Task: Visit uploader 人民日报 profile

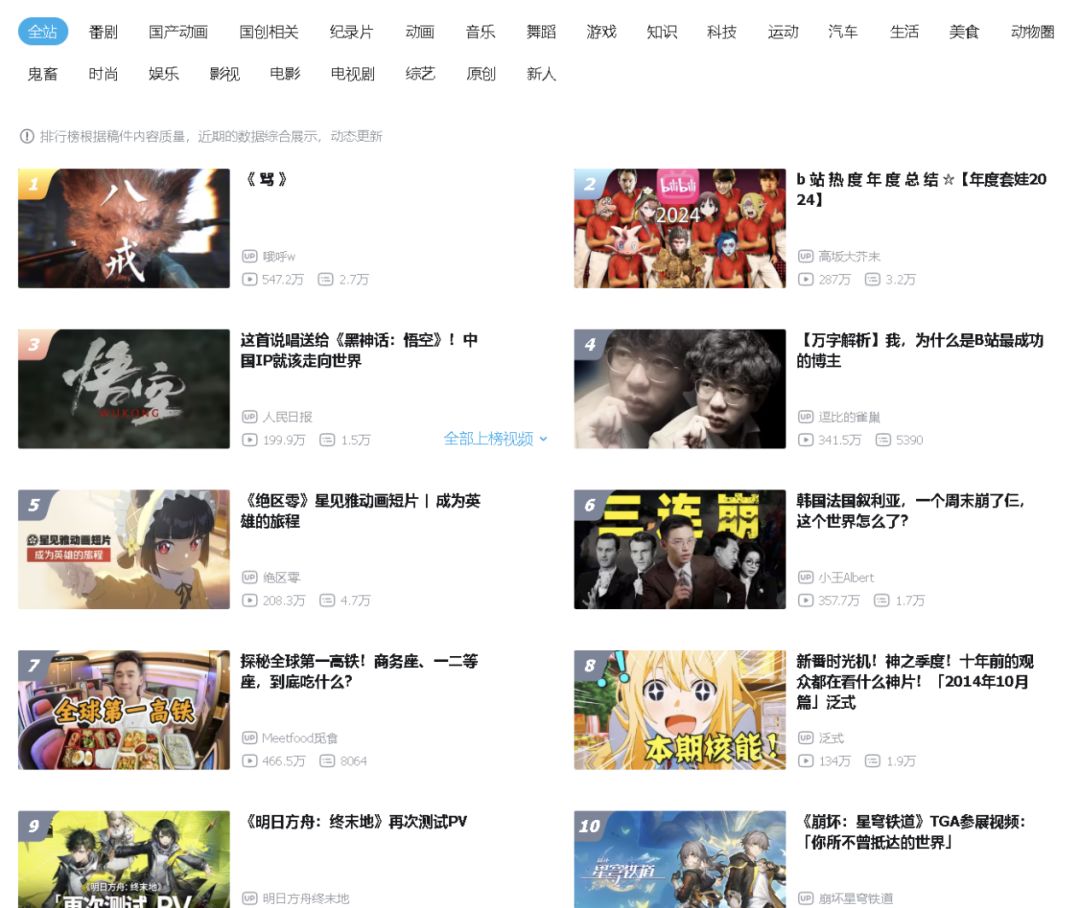Action: click(287, 417)
